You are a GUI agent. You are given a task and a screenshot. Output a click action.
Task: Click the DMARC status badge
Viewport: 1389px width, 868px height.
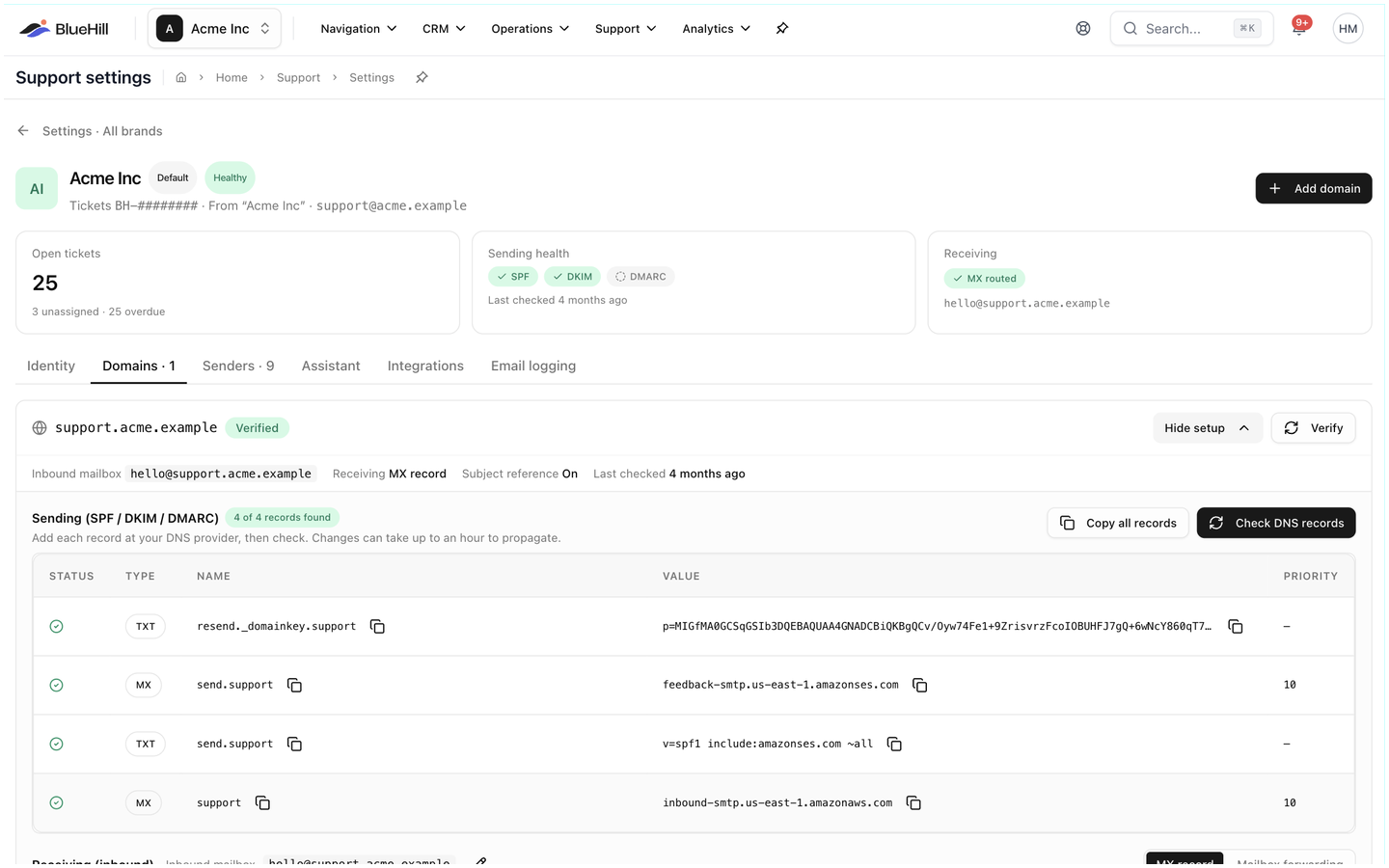(x=640, y=277)
